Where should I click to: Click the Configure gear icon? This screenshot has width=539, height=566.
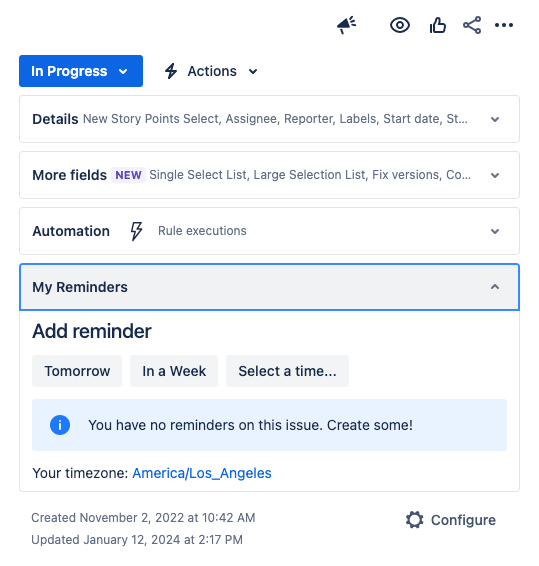(x=414, y=520)
